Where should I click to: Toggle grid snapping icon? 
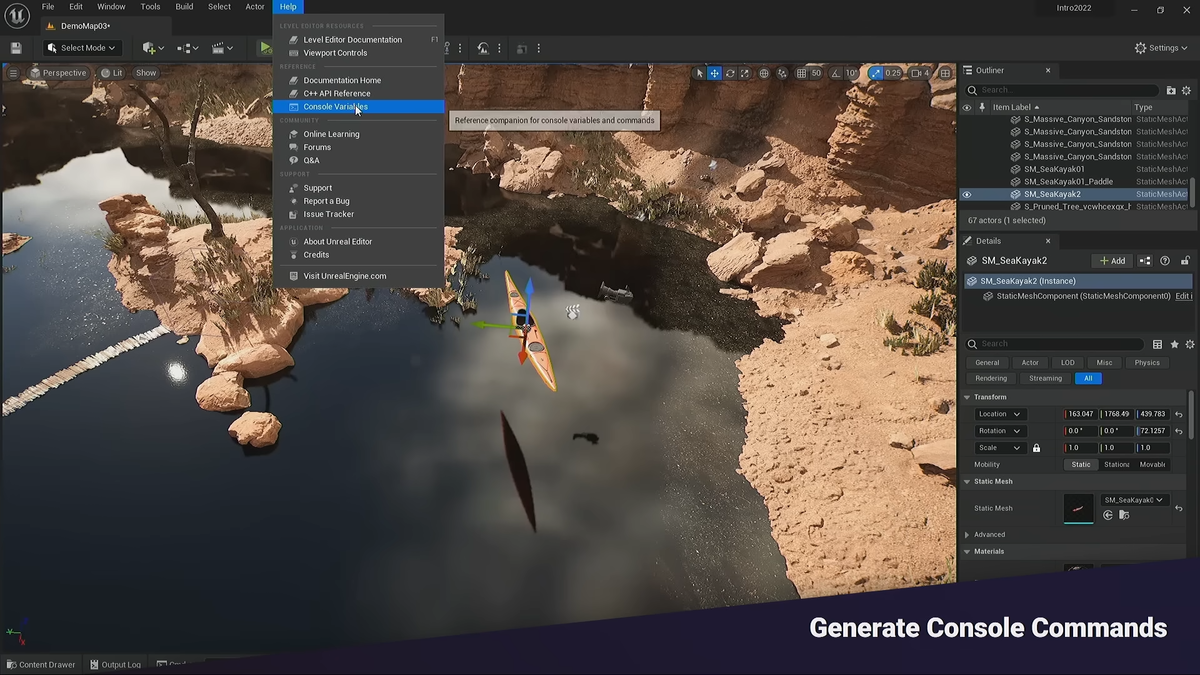801,73
